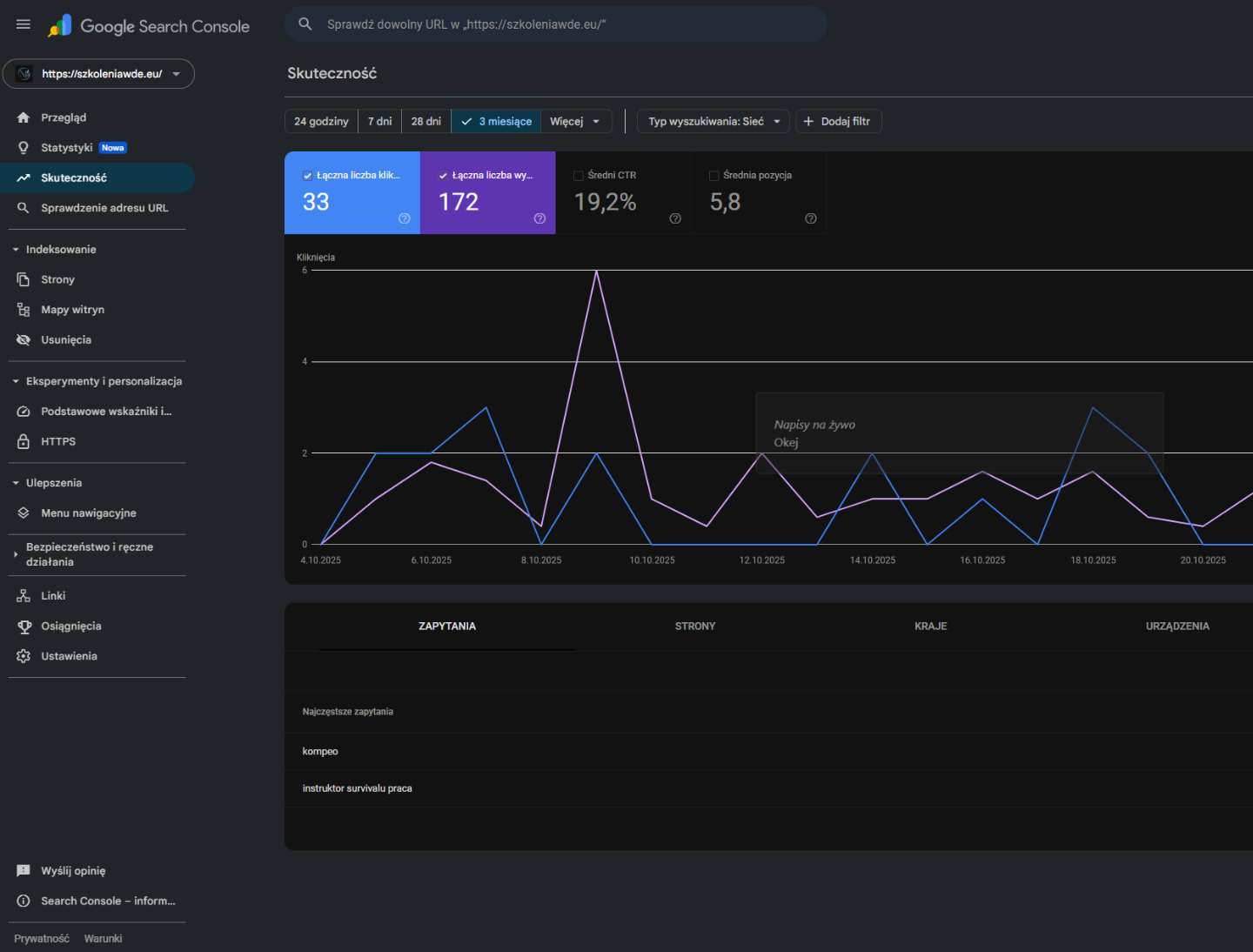Open Ustawienia gear icon
Viewport: 1253px width, 952px height.
(23, 656)
